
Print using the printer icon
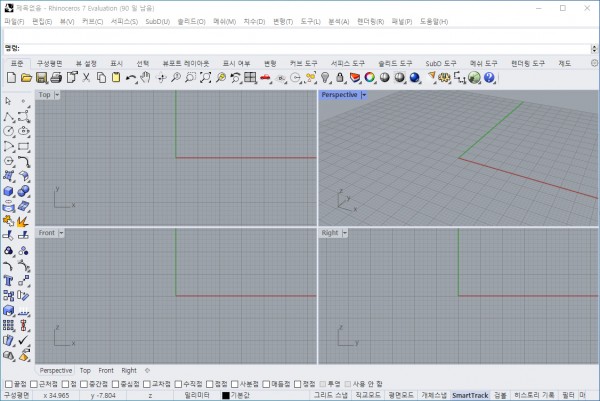[x=56, y=78]
